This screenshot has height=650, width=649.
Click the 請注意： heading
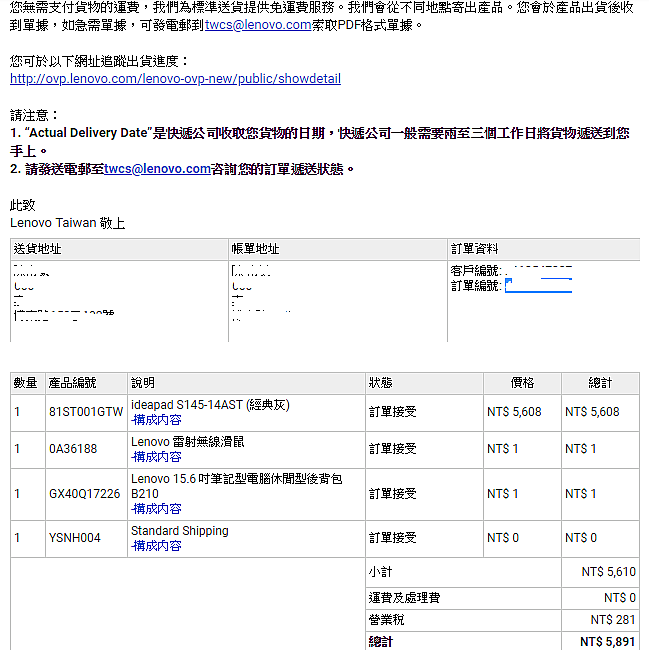(34, 115)
